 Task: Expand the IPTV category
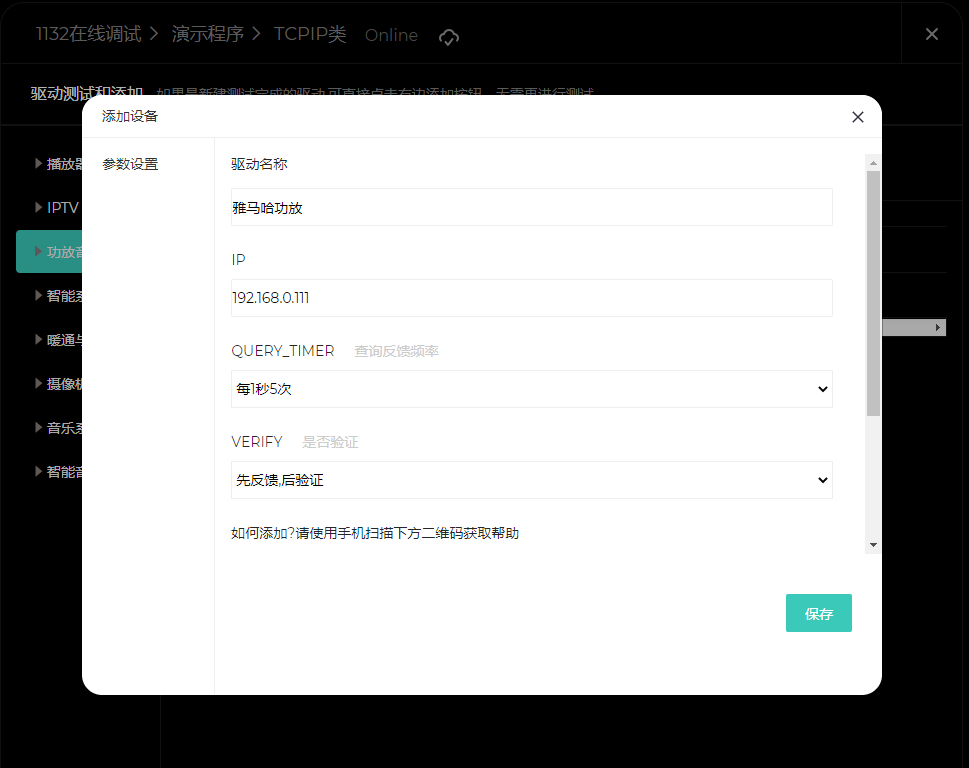pyautogui.click(x=39, y=207)
